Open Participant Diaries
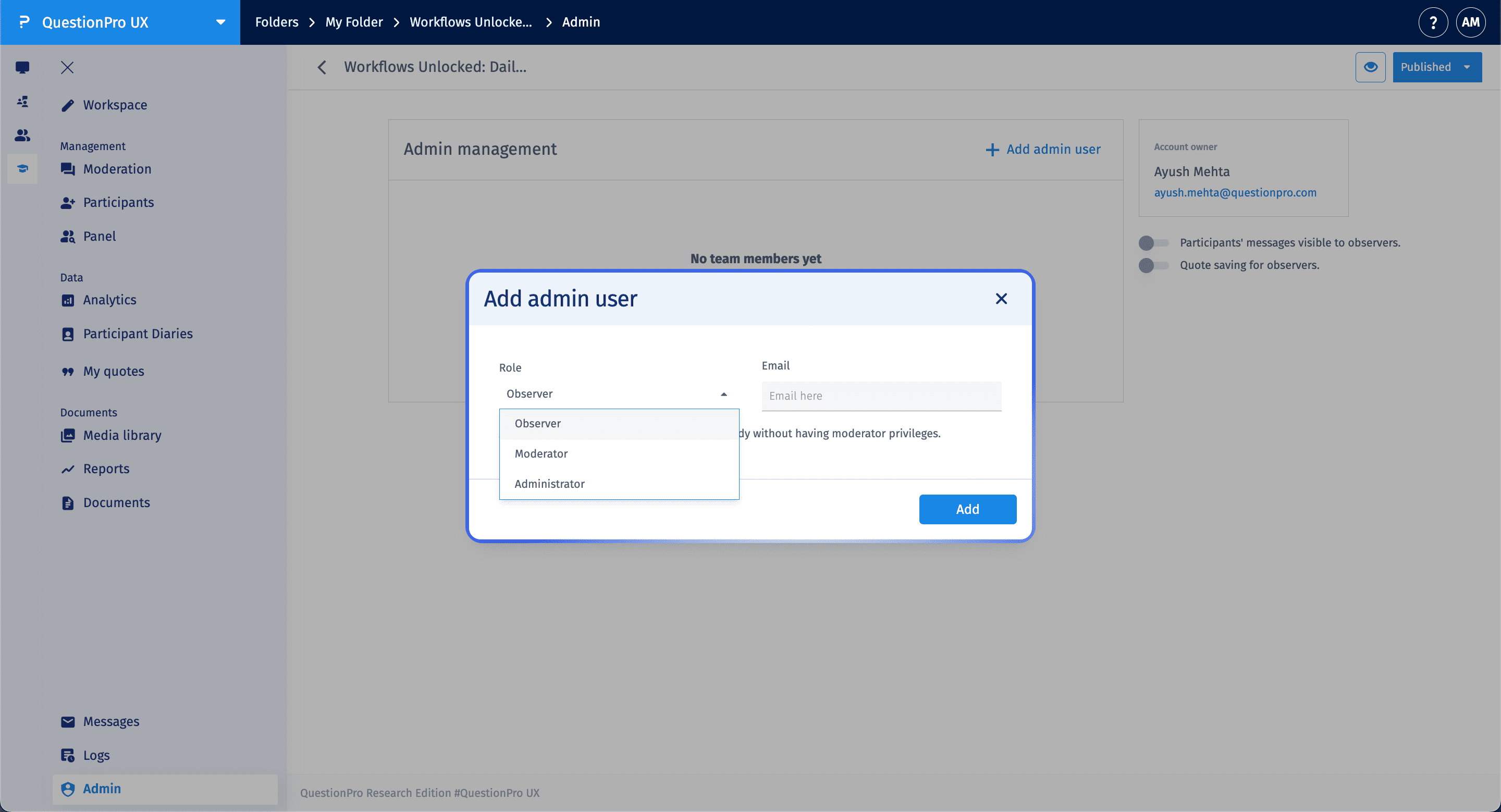The width and height of the screenshot is (1501, 812). [x=138, y=333]
